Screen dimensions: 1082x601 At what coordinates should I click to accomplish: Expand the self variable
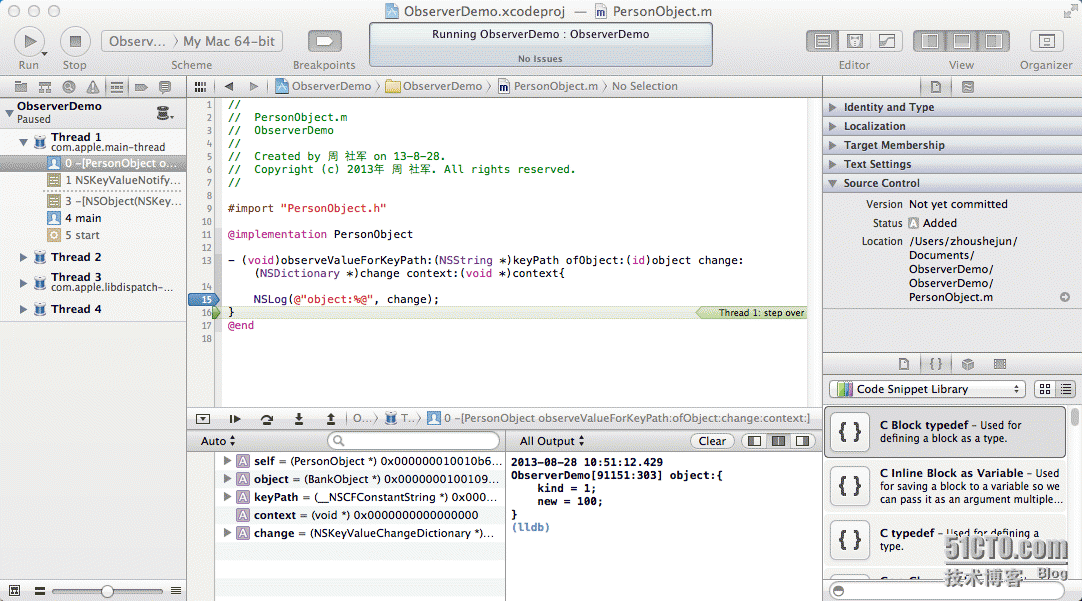click(x=227, y=460)
